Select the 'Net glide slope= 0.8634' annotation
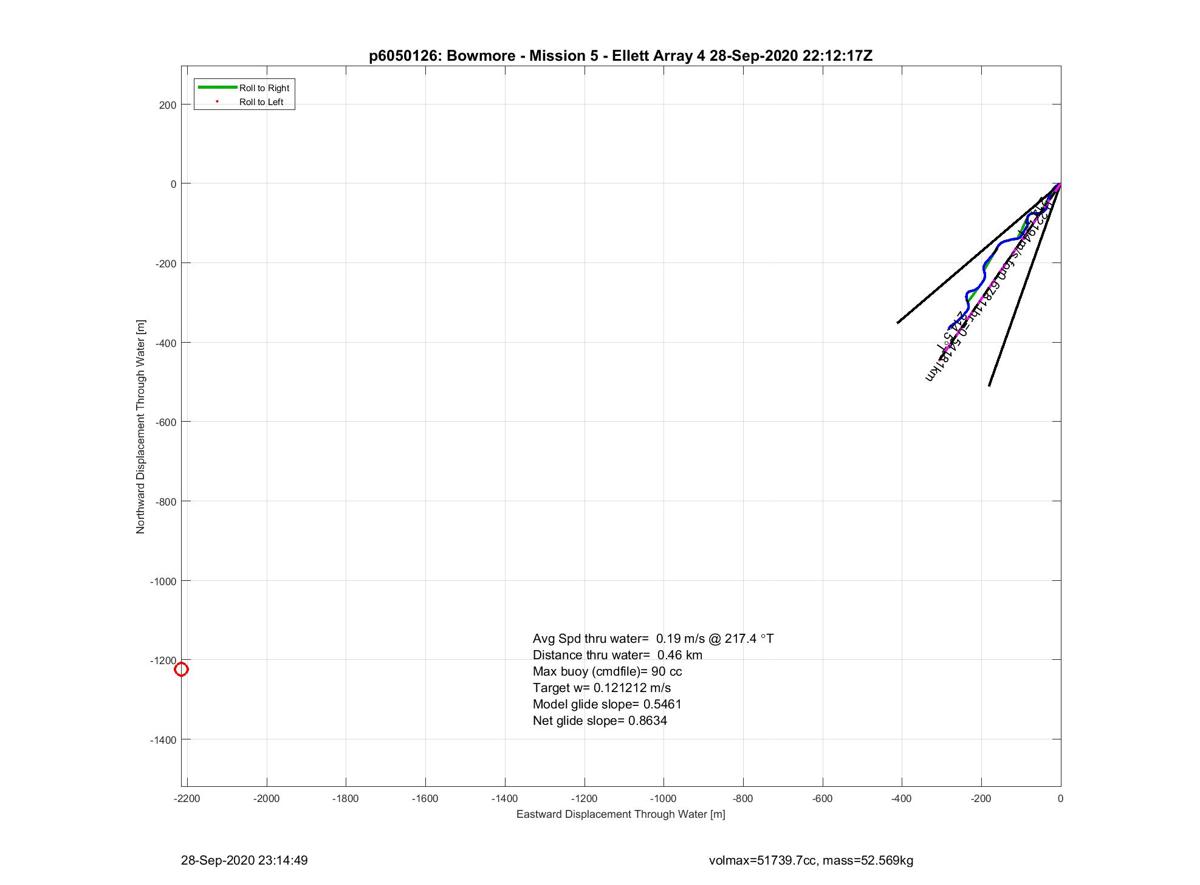Image resolution: width=1200 pixels, height=885 pixels. [600, 720]
